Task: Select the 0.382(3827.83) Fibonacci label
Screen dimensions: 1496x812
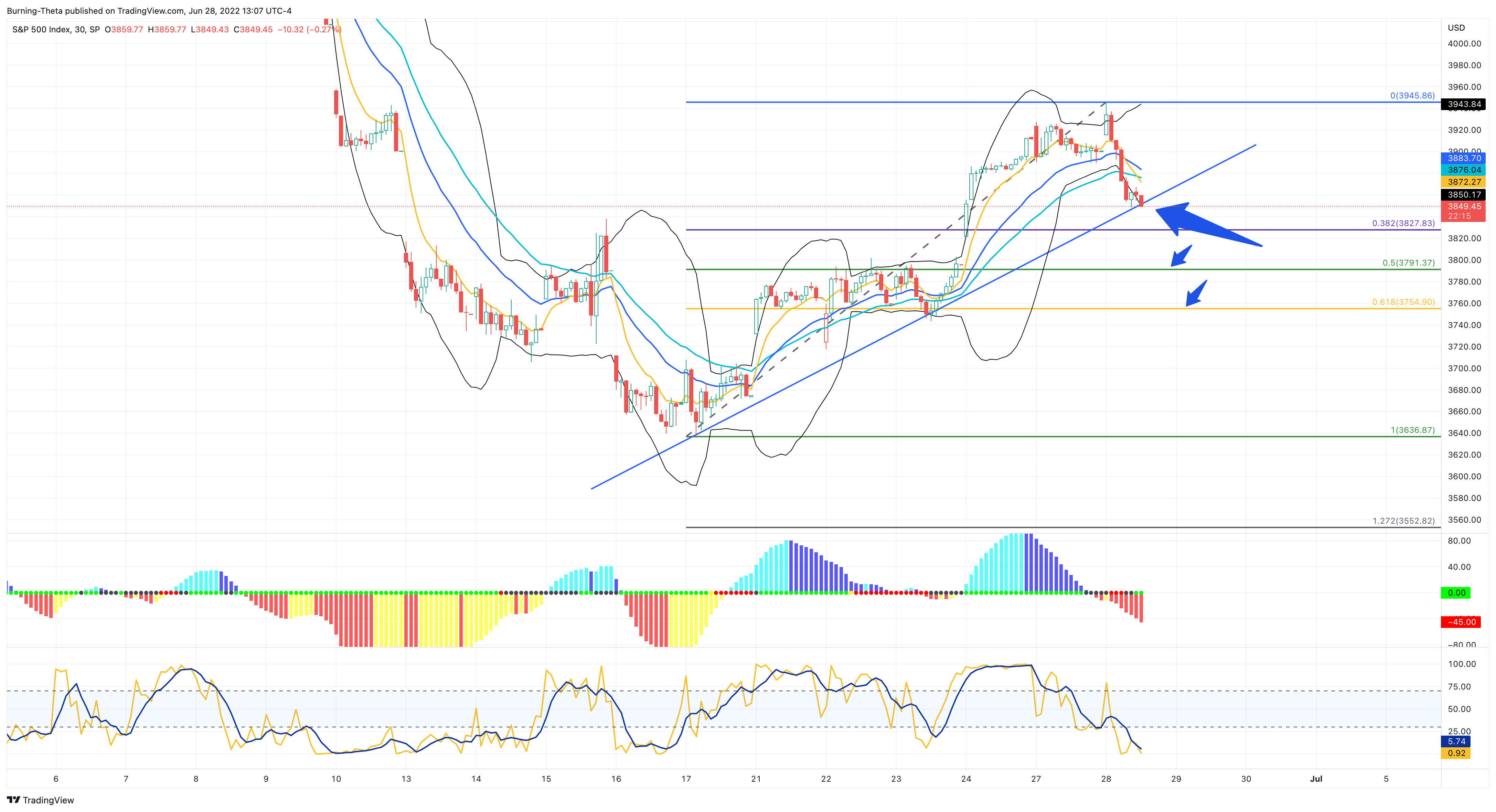Action: tap(1404, 223)
